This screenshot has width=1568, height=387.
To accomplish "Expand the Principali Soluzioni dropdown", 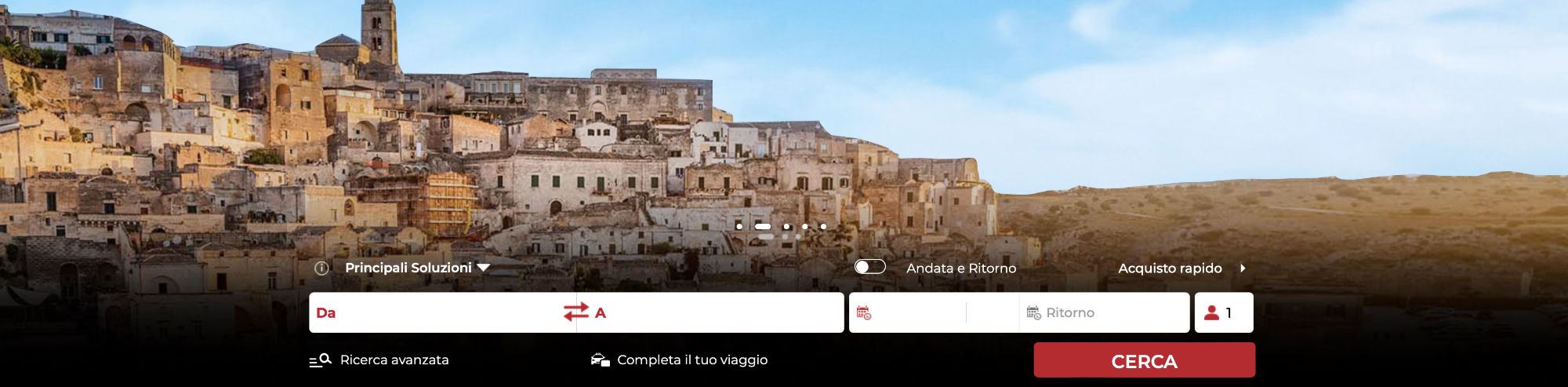I will click(417, 268).
